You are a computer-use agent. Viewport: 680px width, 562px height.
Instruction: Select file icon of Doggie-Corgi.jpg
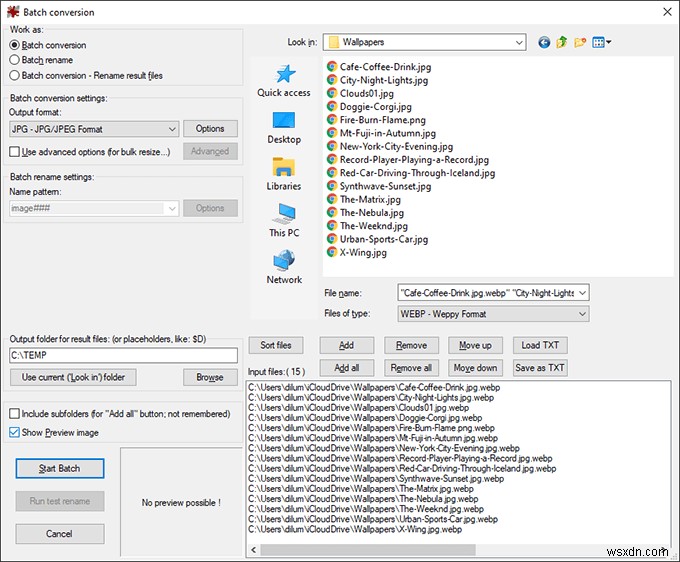tap(332, 107)
